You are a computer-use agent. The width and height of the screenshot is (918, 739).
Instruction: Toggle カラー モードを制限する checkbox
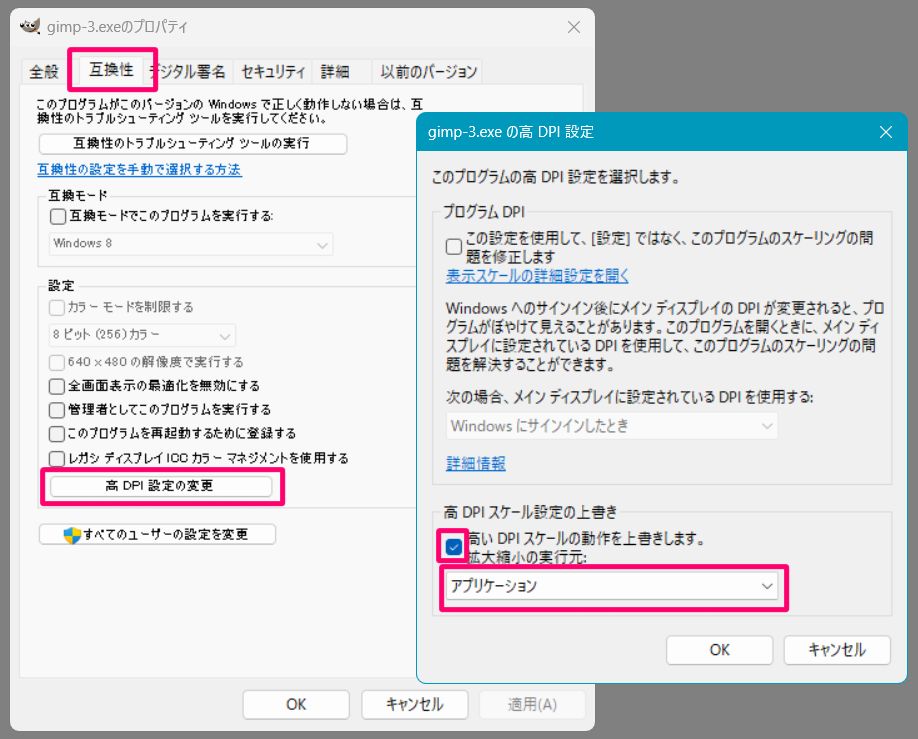click(57, 307)
